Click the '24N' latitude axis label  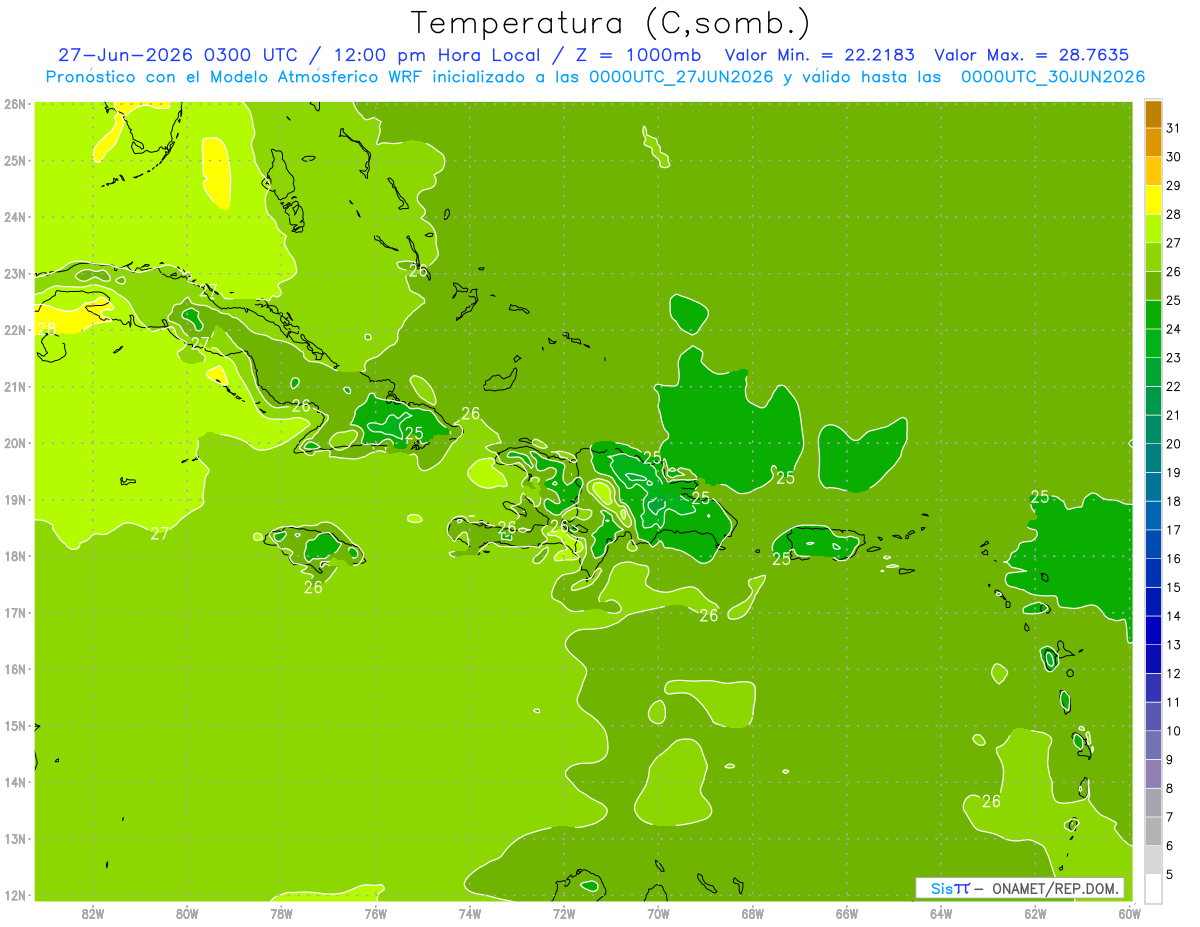(x=14, y=217)
